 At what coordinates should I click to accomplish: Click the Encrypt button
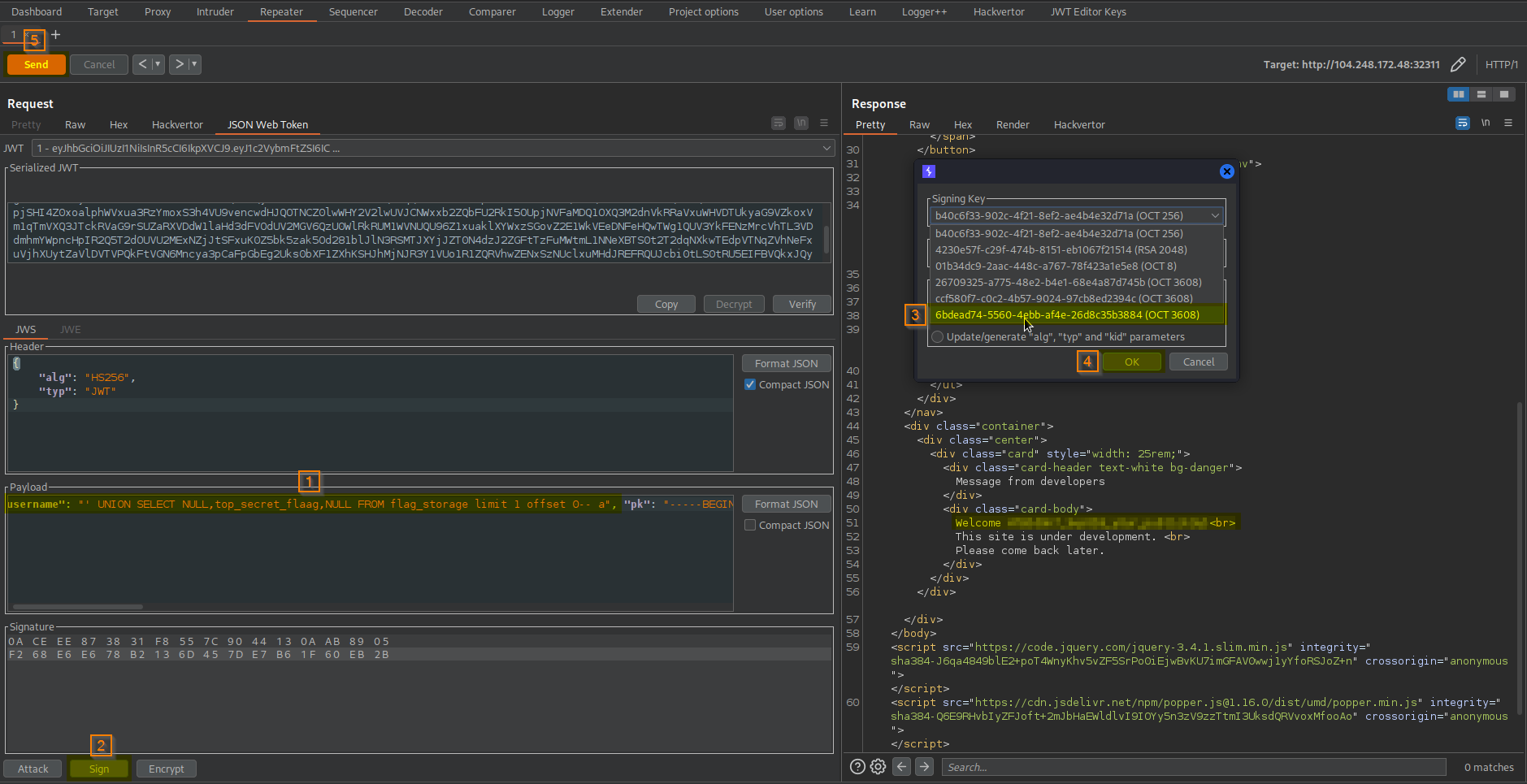(167, 769)
